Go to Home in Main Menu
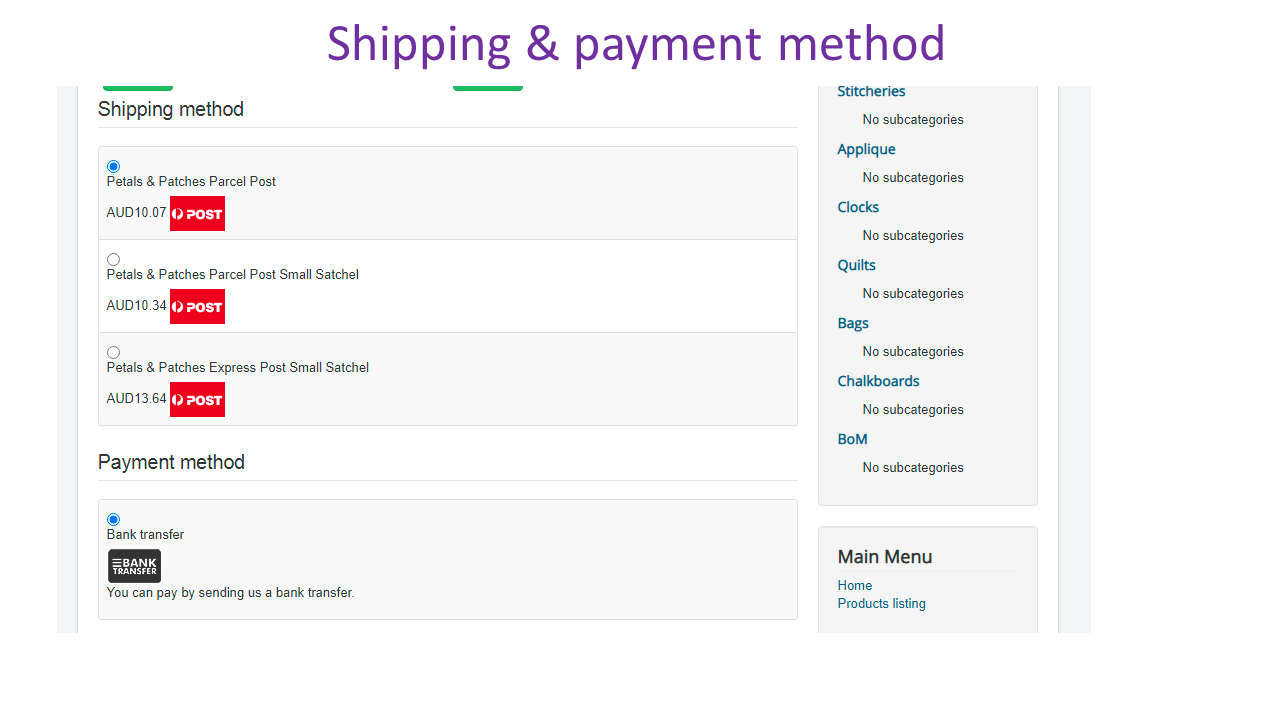Image resolution: width=1280 pixels, height=720 pixels. [x=855, y=586]
